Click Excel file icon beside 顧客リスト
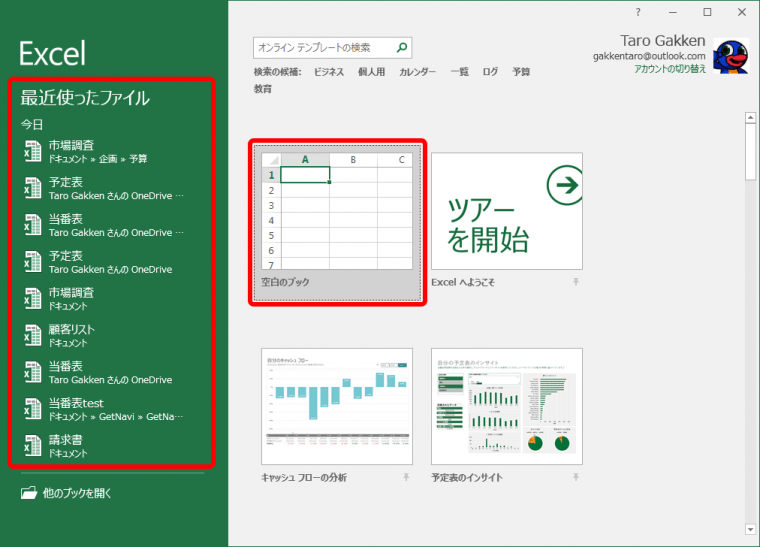 tap(32, 335)
